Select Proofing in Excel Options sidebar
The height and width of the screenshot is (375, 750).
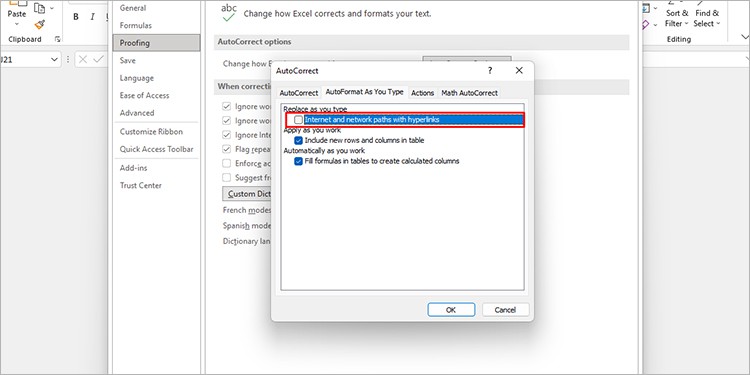(x=156, y=43)
